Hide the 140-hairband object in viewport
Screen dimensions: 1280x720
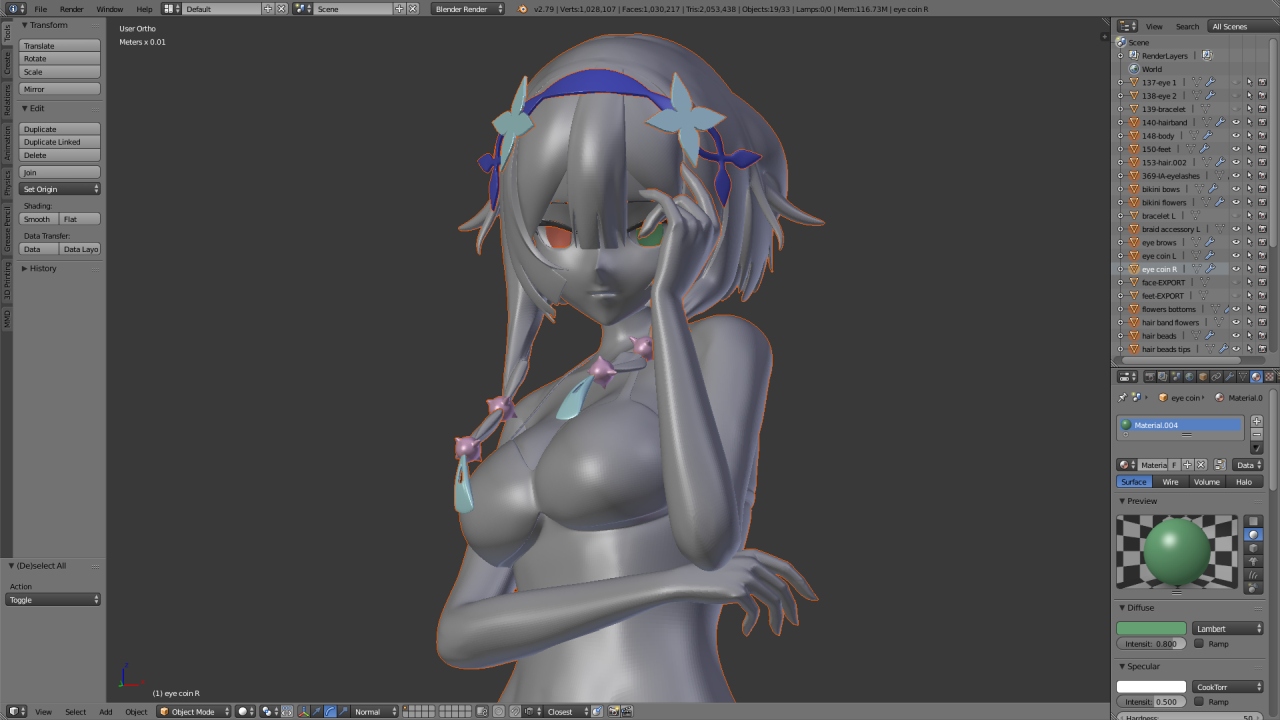click(x=1236, y=122)
